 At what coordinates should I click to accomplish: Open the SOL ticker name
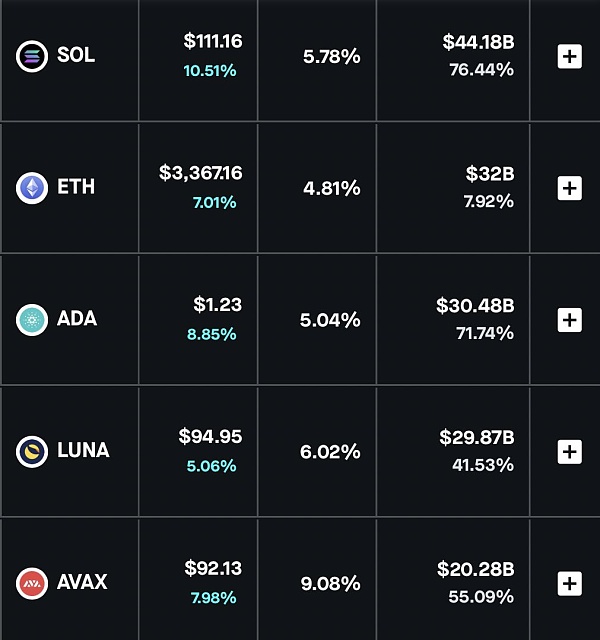(76, 56)
